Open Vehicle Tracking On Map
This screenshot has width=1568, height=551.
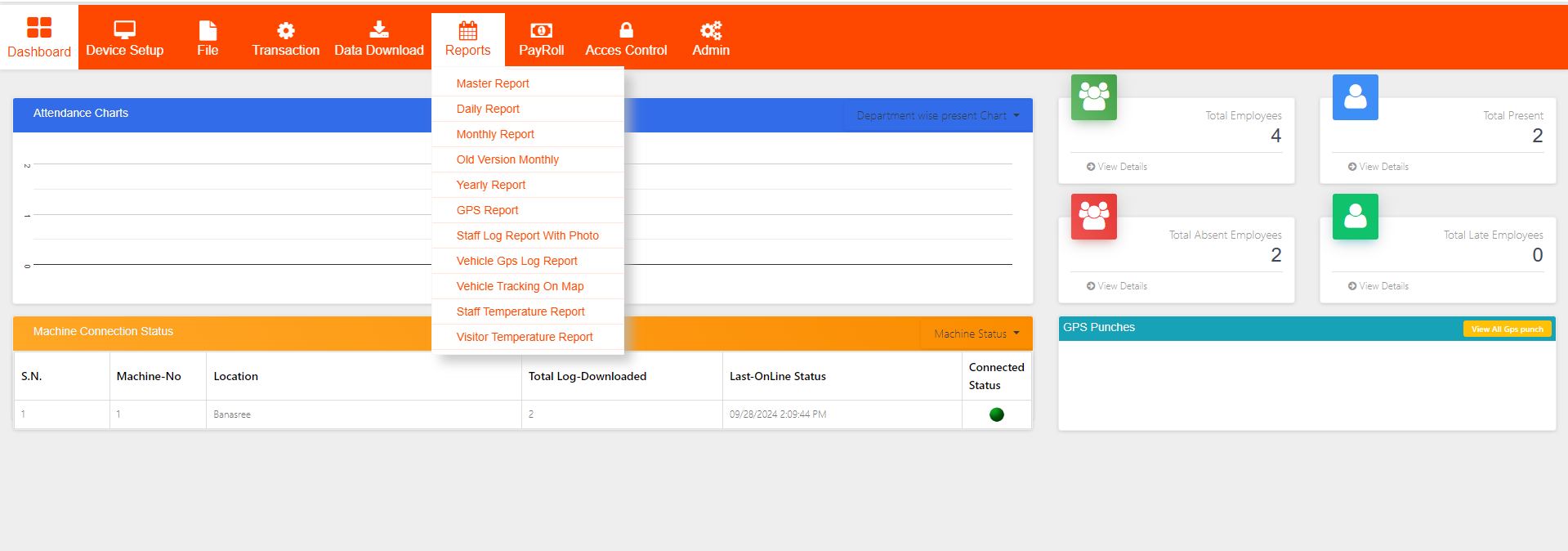(520, 286)
